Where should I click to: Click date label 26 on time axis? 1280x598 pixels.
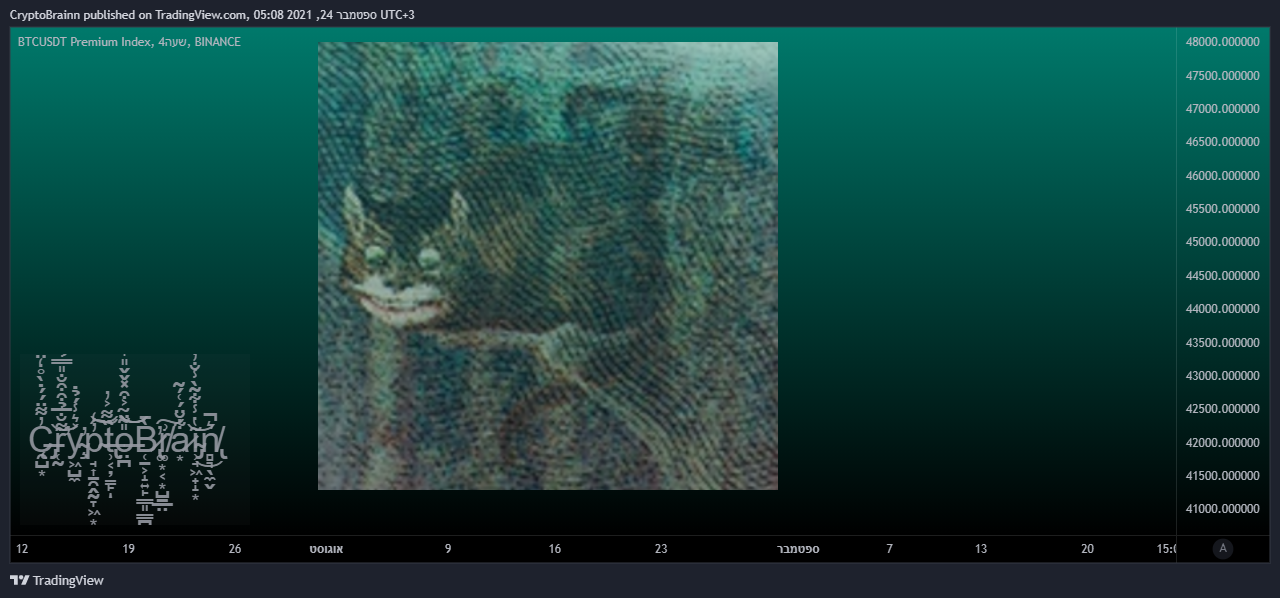(x=235, y=548)
